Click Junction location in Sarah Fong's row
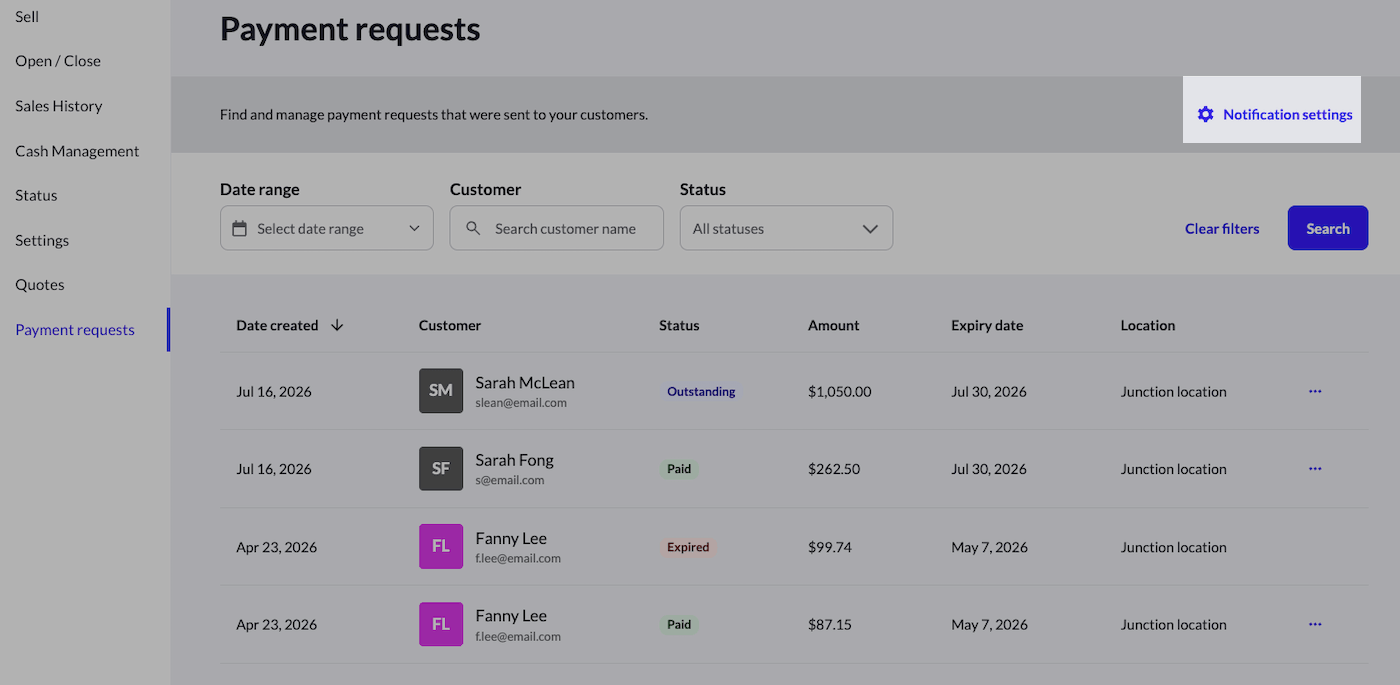Viewport: 1400px width, 685px height. pos(1174,469)
